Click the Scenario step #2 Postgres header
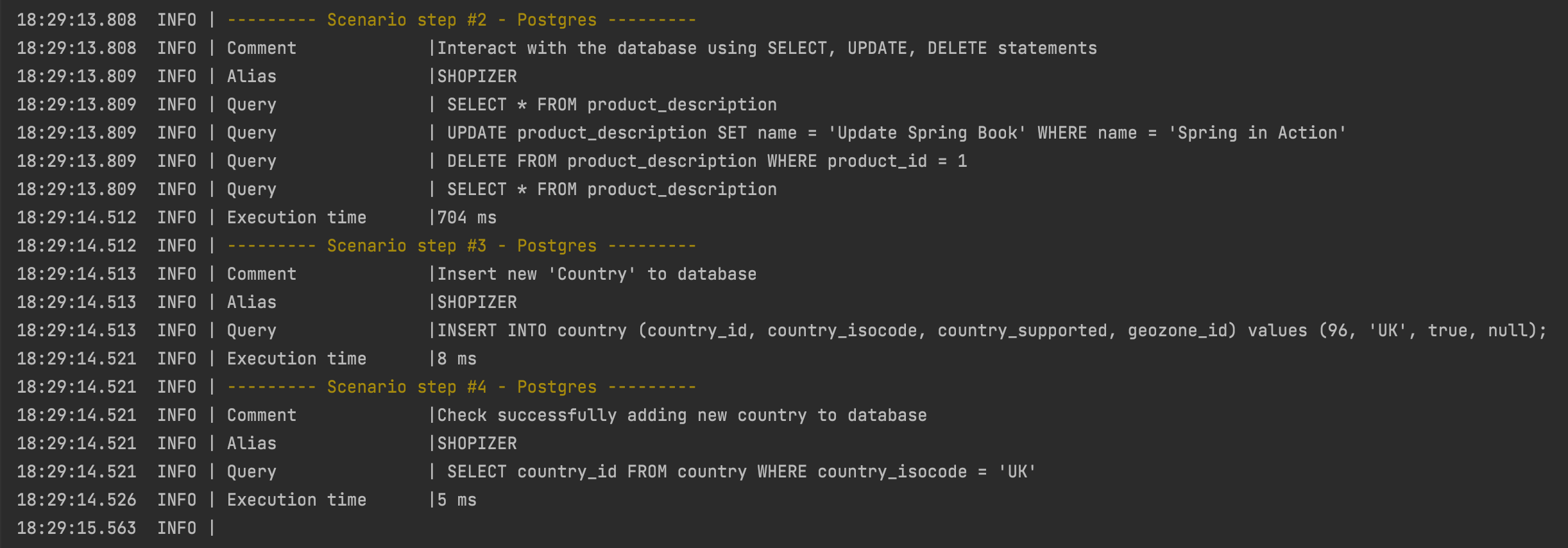This screenshot has height=548, width=1568. point(461,20)
